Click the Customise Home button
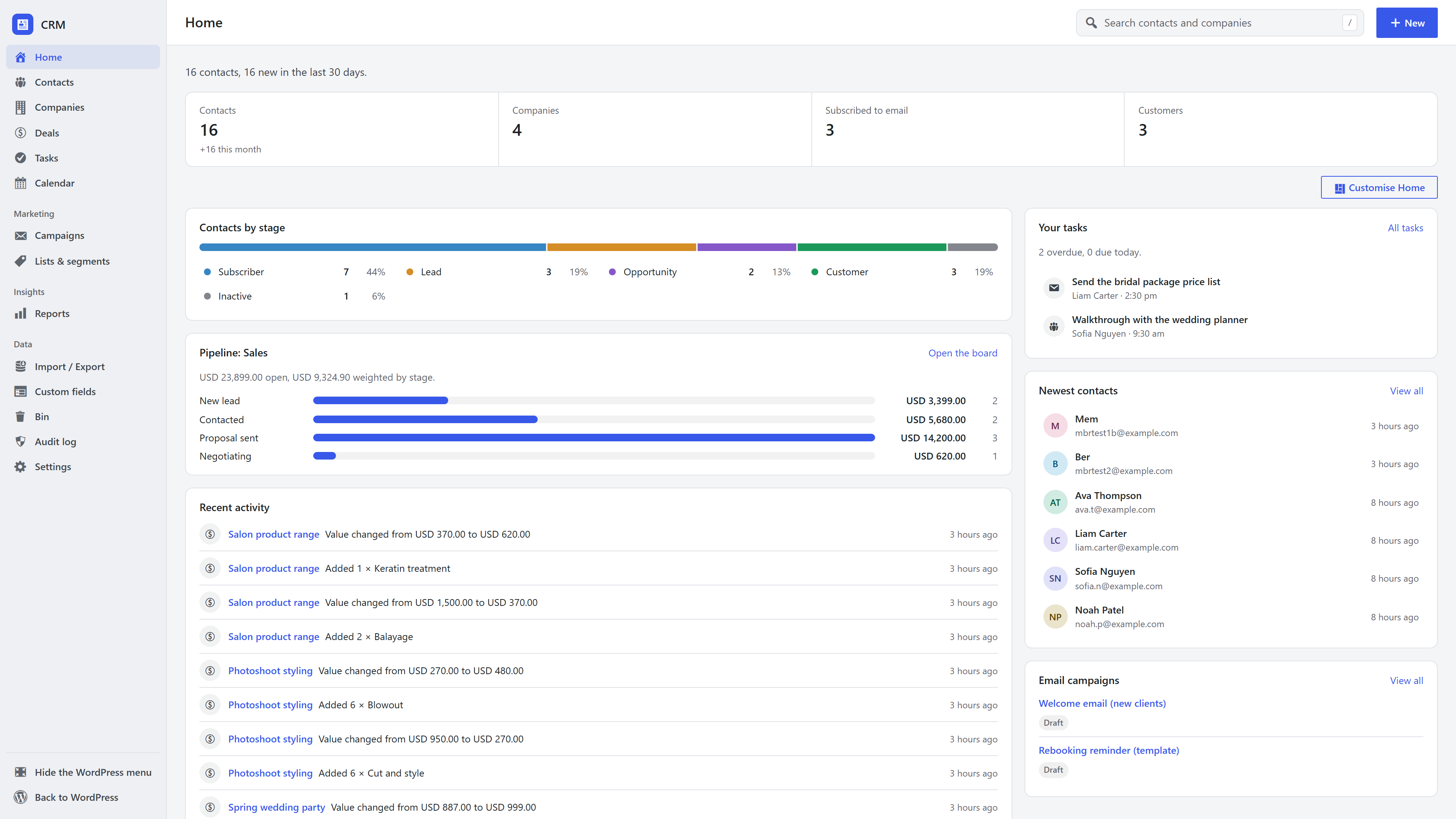This screenshot has width=1456, height=819. (x=1379, y=188)
